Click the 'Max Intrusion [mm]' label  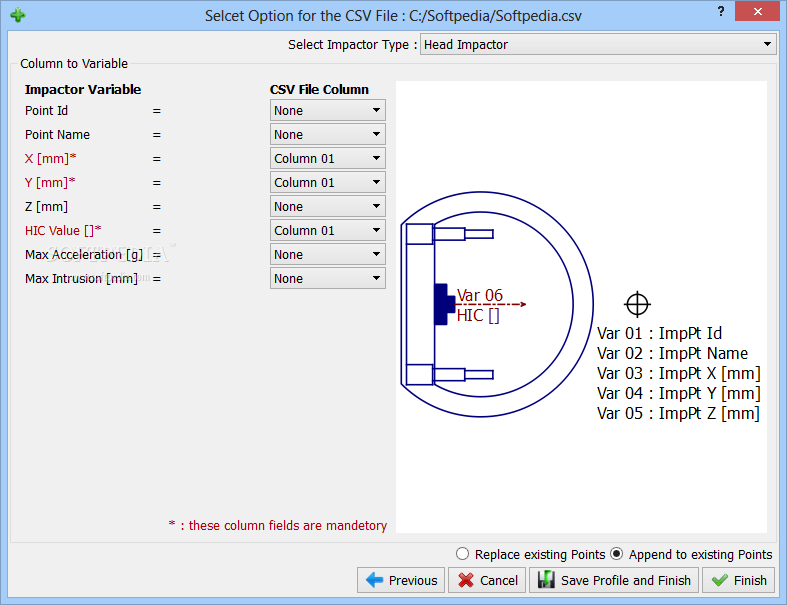(81, 279)
